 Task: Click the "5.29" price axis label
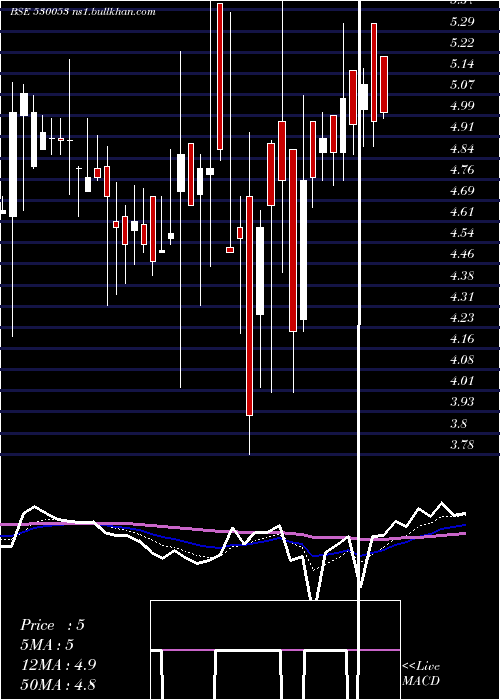(462, 21)
